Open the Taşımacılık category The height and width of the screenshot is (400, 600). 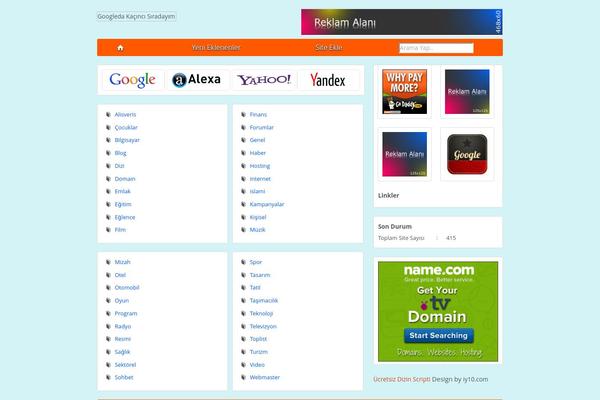[264, 301]
